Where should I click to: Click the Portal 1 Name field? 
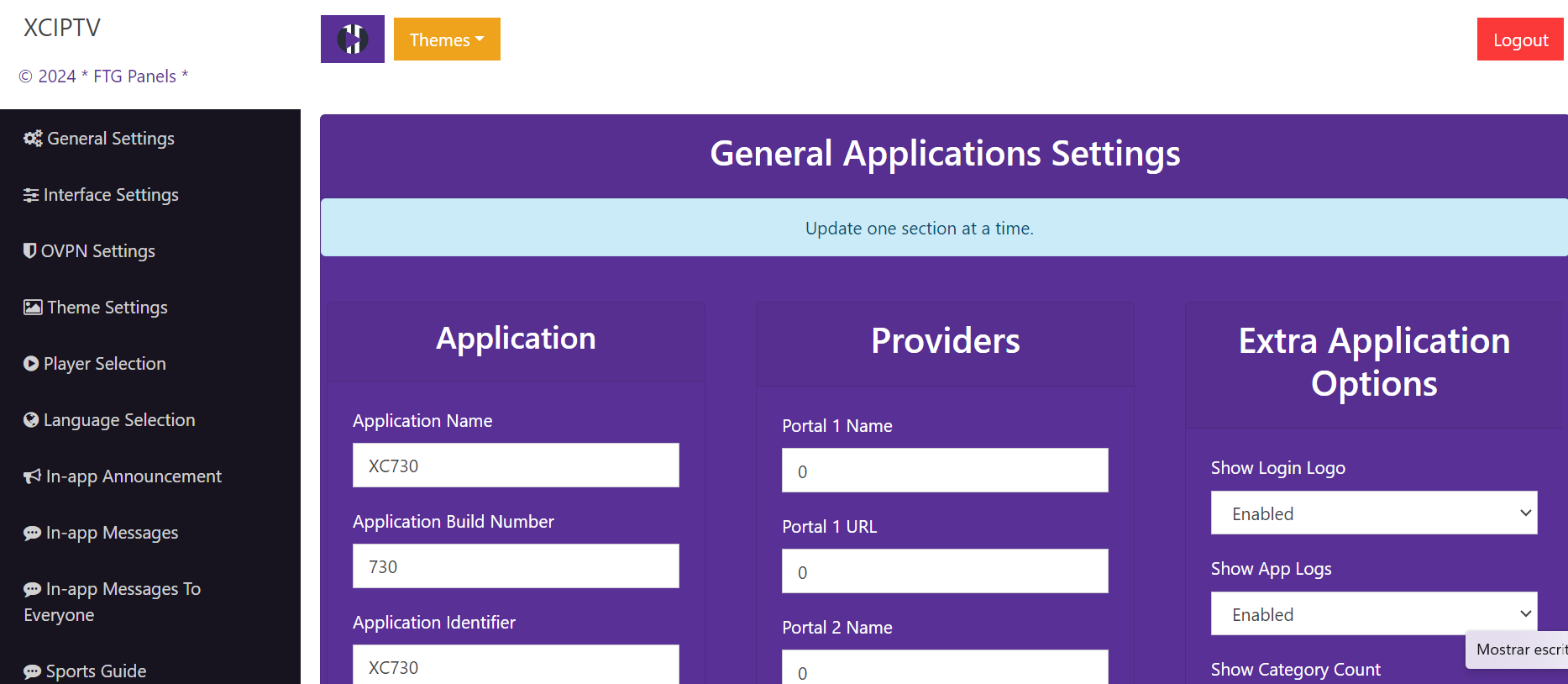[x=945, y=471]
